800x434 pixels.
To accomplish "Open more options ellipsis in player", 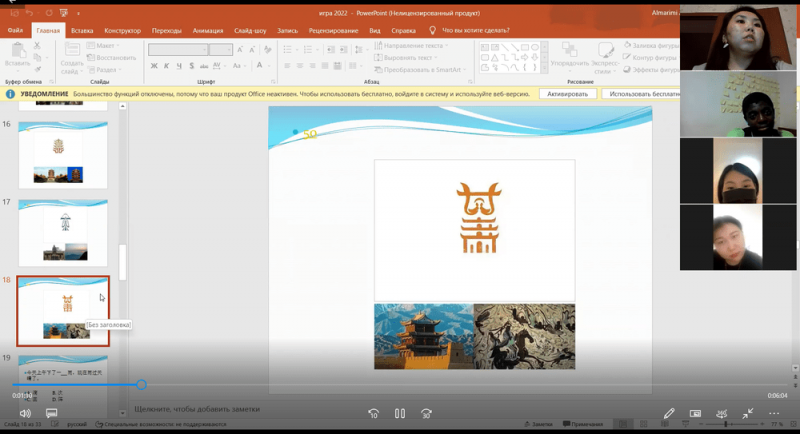I will [774, 413].
